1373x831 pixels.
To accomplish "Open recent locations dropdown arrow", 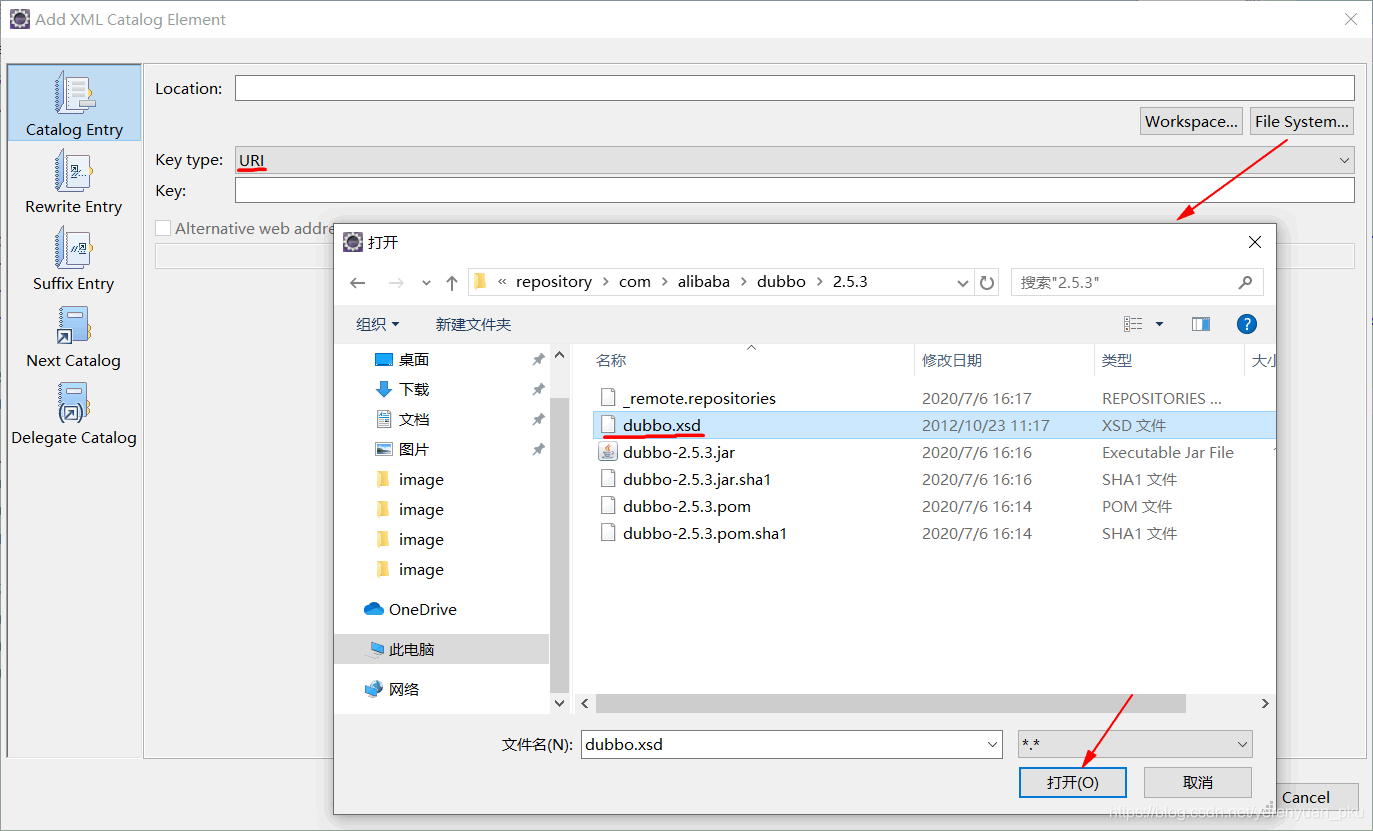I will point(426,283).
